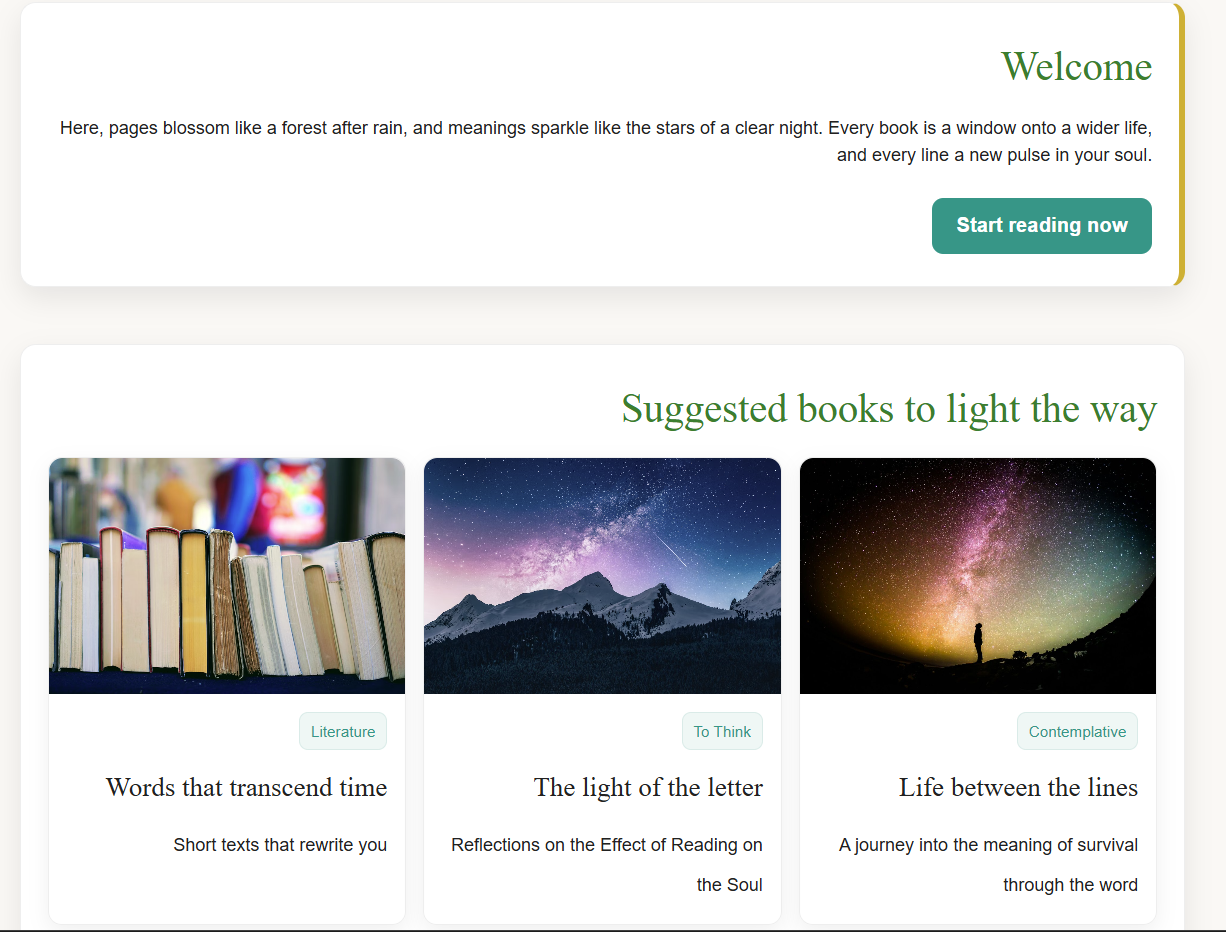Click the gold accent bar on welcome card

pyautogui.click(x=1180, y=145)
